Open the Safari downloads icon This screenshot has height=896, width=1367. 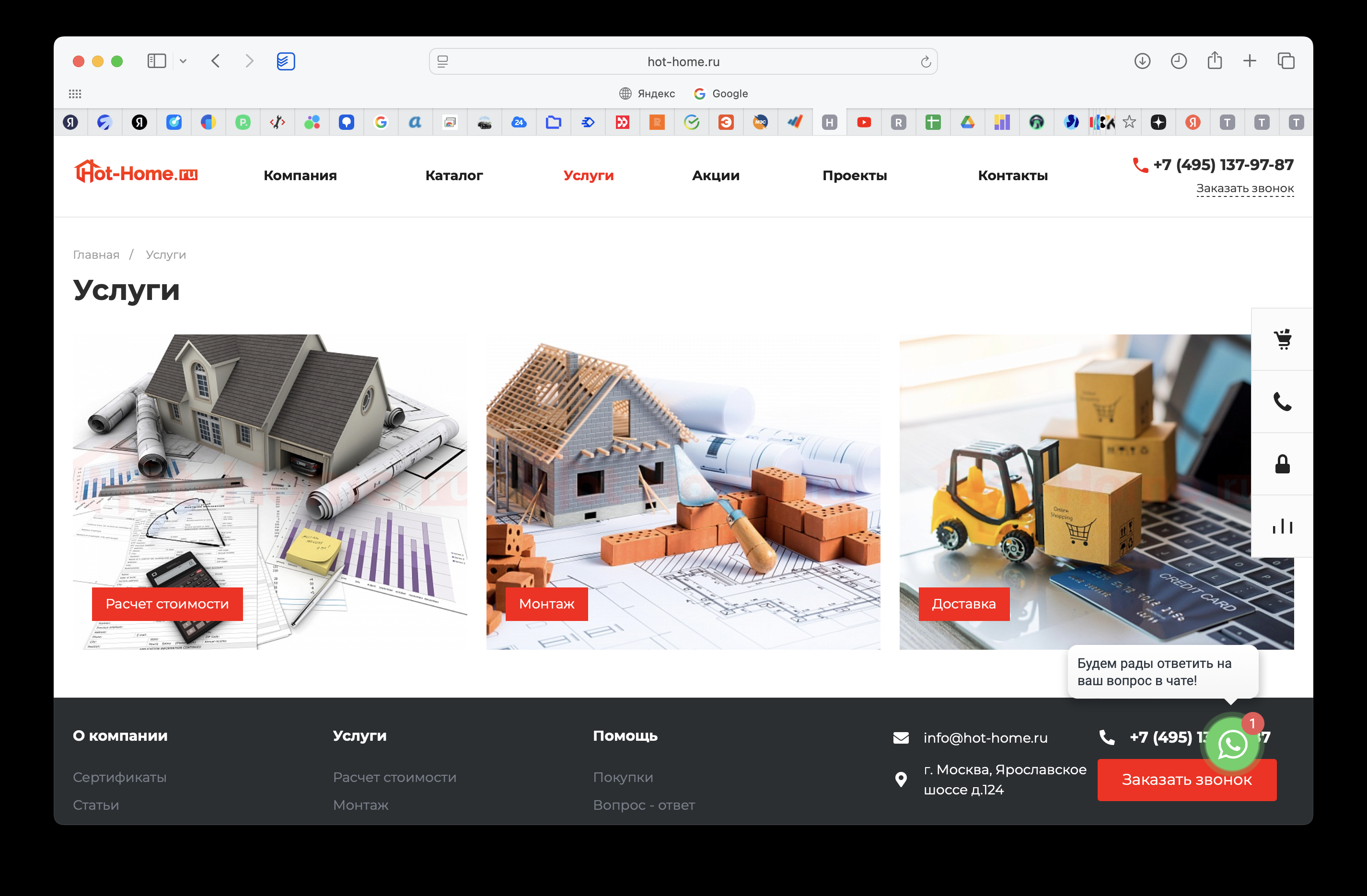pos(1142,61)
